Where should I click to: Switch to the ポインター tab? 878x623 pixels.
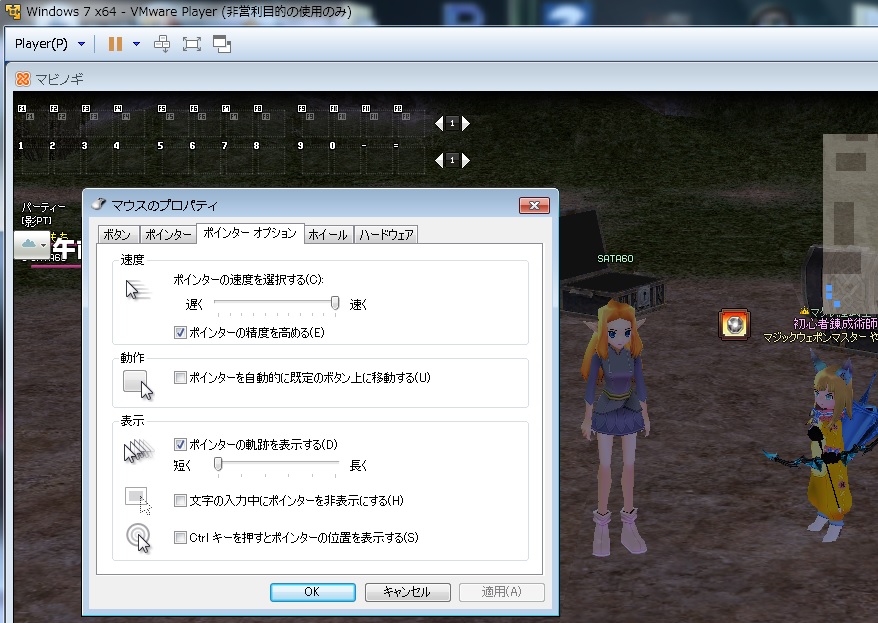pyautogui.click(x=167, y=235)
